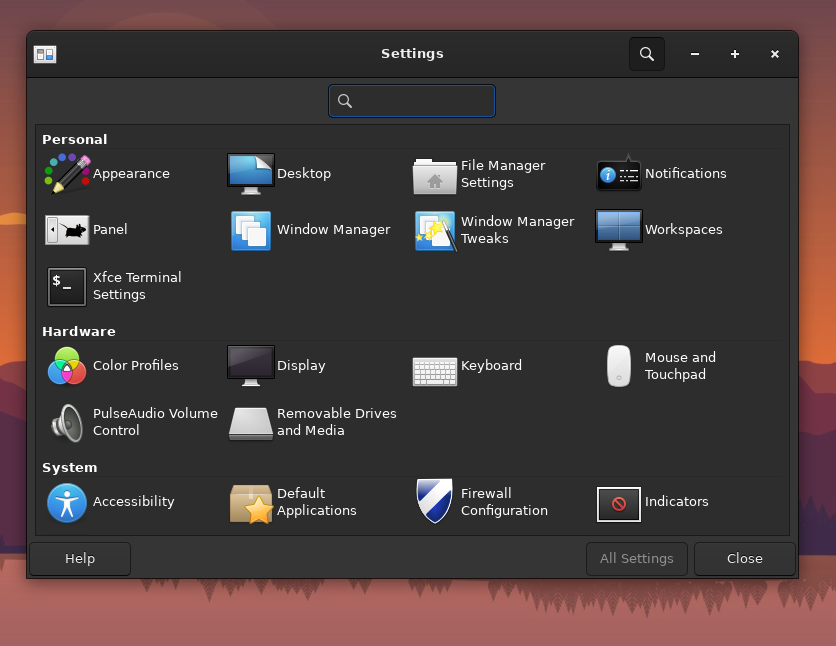Launch File Manager Settings

(x=435, y=175)
